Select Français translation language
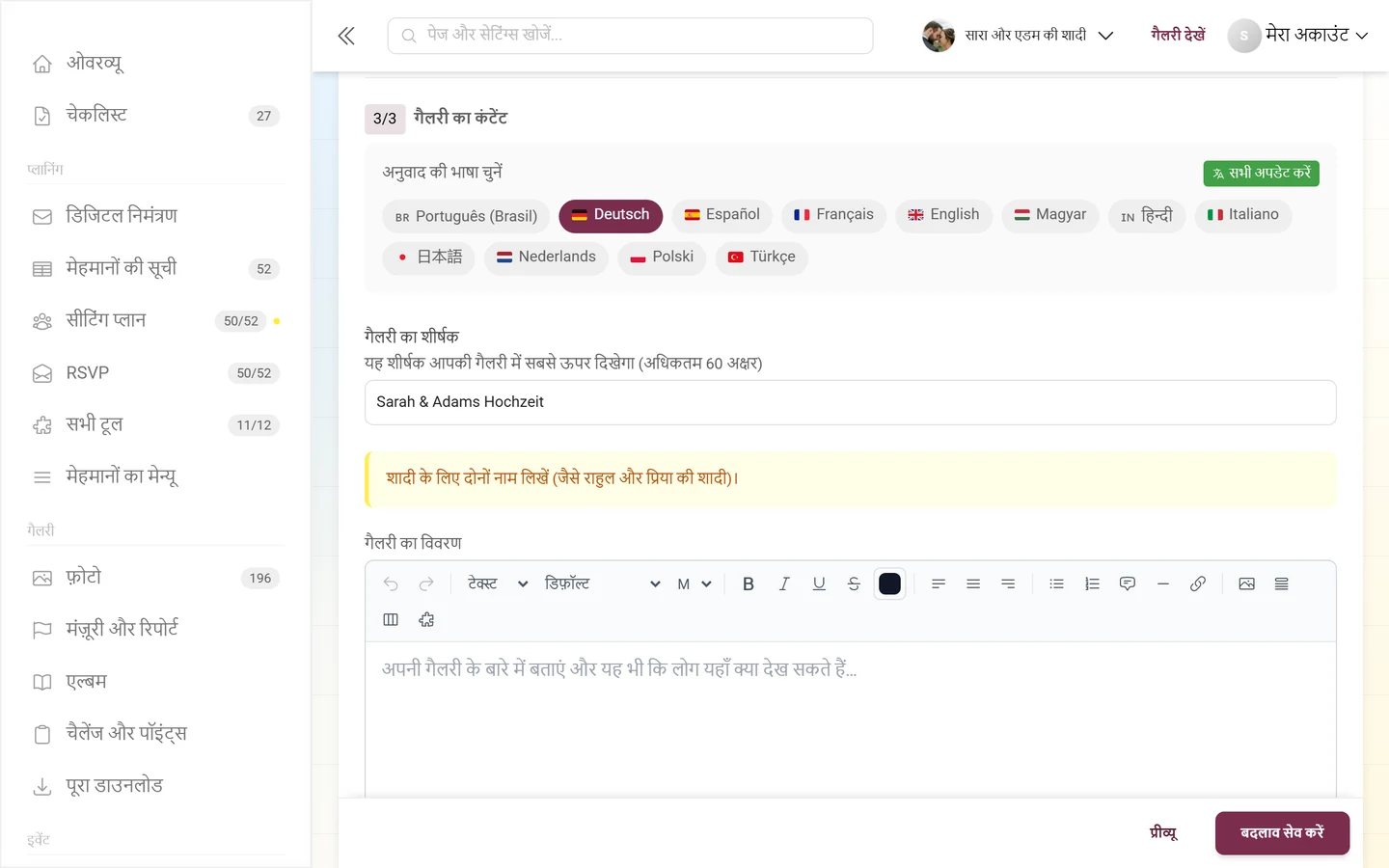Viewport: 1389px width, 868px height. [x=833, y=215]
